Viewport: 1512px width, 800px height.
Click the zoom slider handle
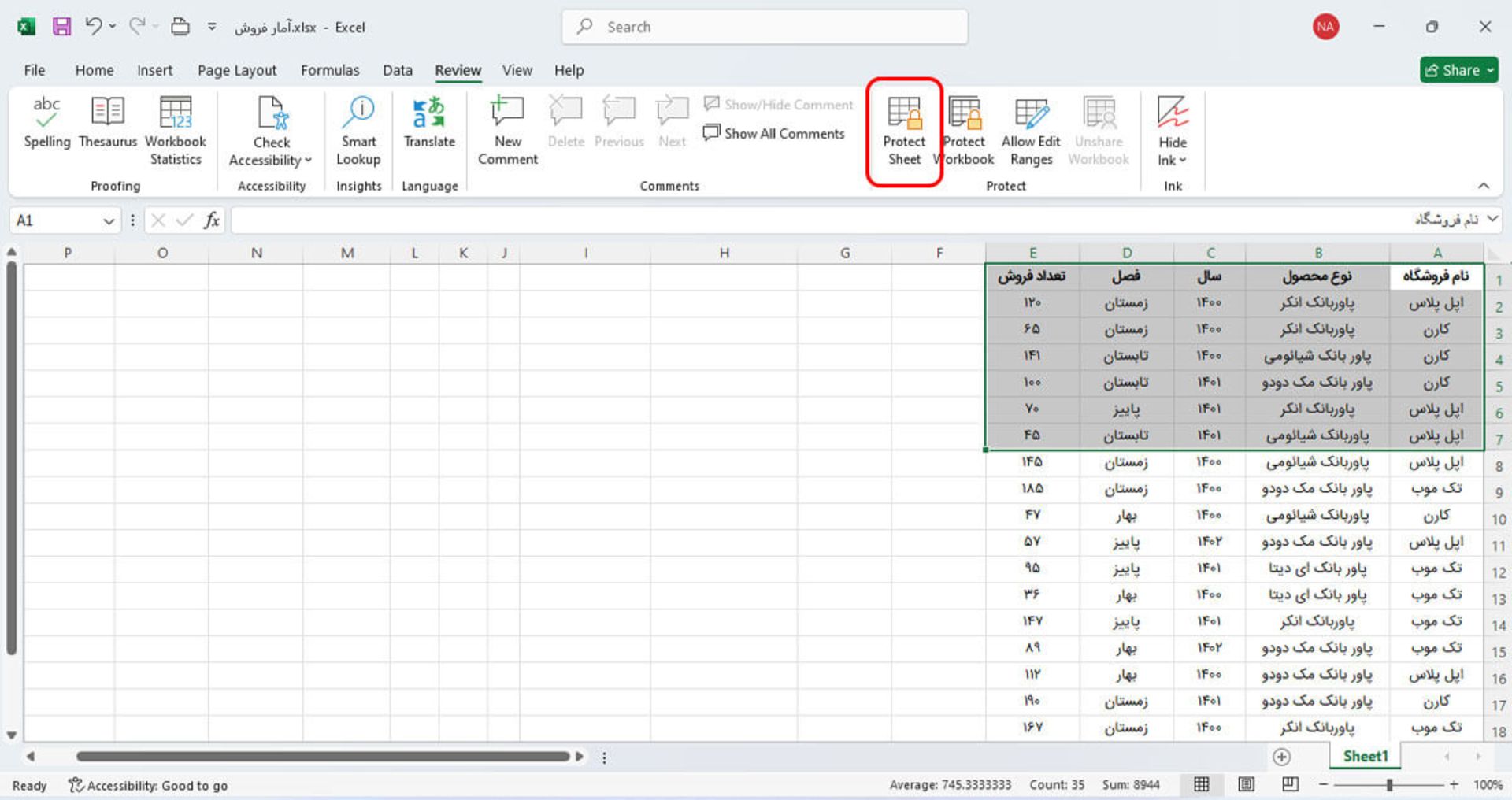pos(1390,785)
